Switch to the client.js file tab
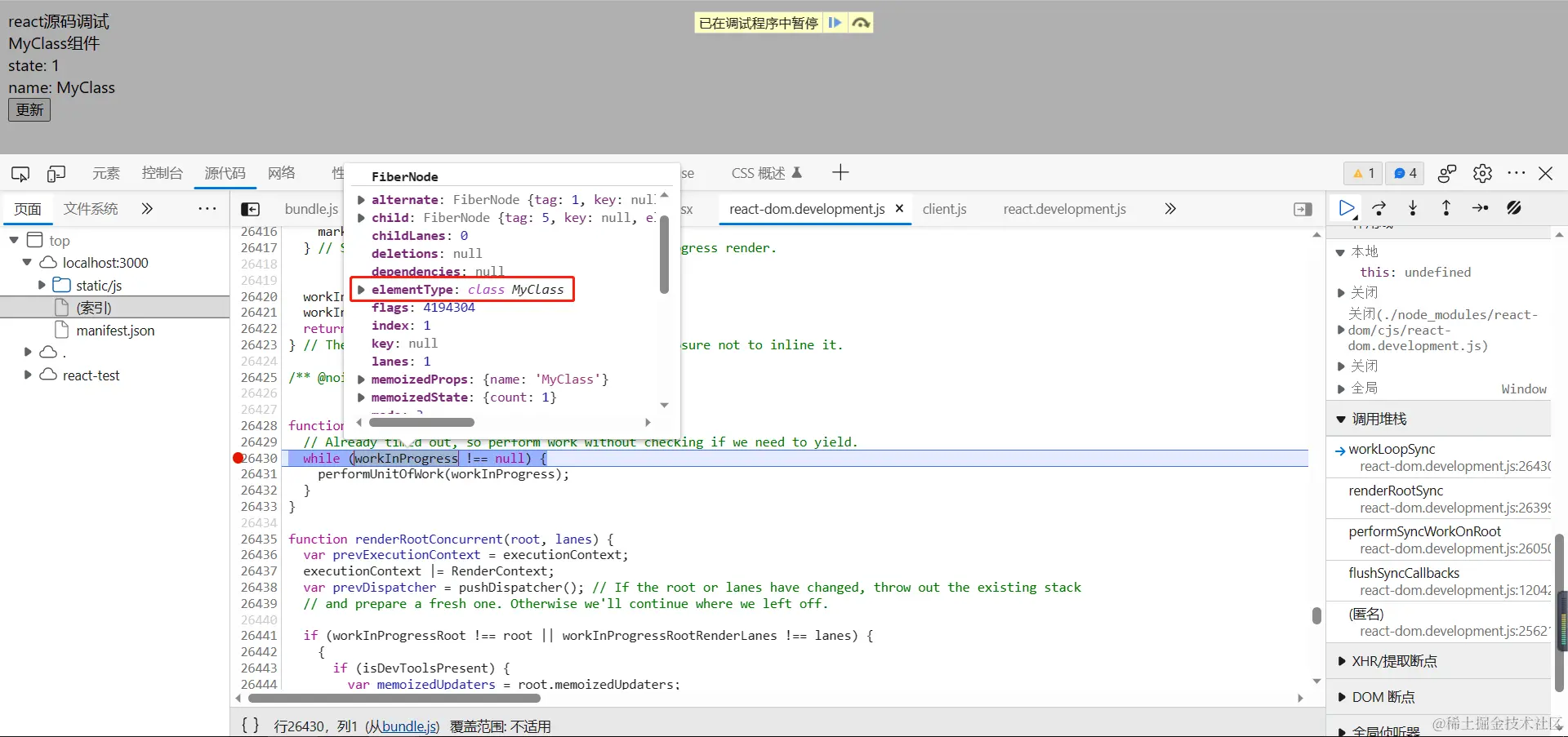 945,209
